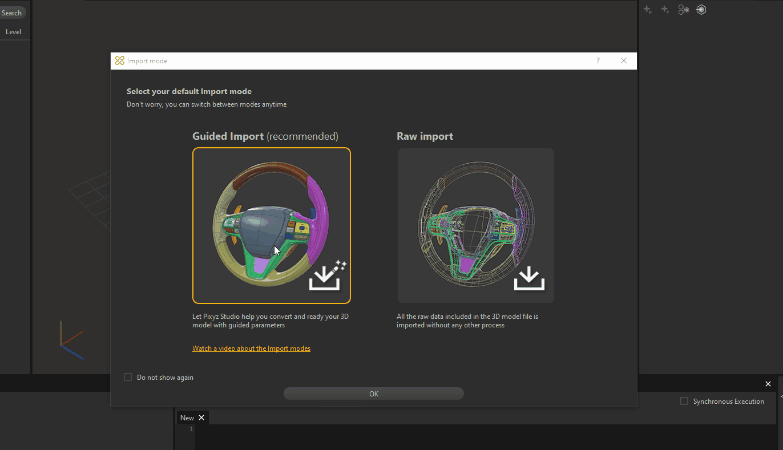Select the Level item in left panel
The width and height of the screenshot is (783, 450).
pos(13,32)
